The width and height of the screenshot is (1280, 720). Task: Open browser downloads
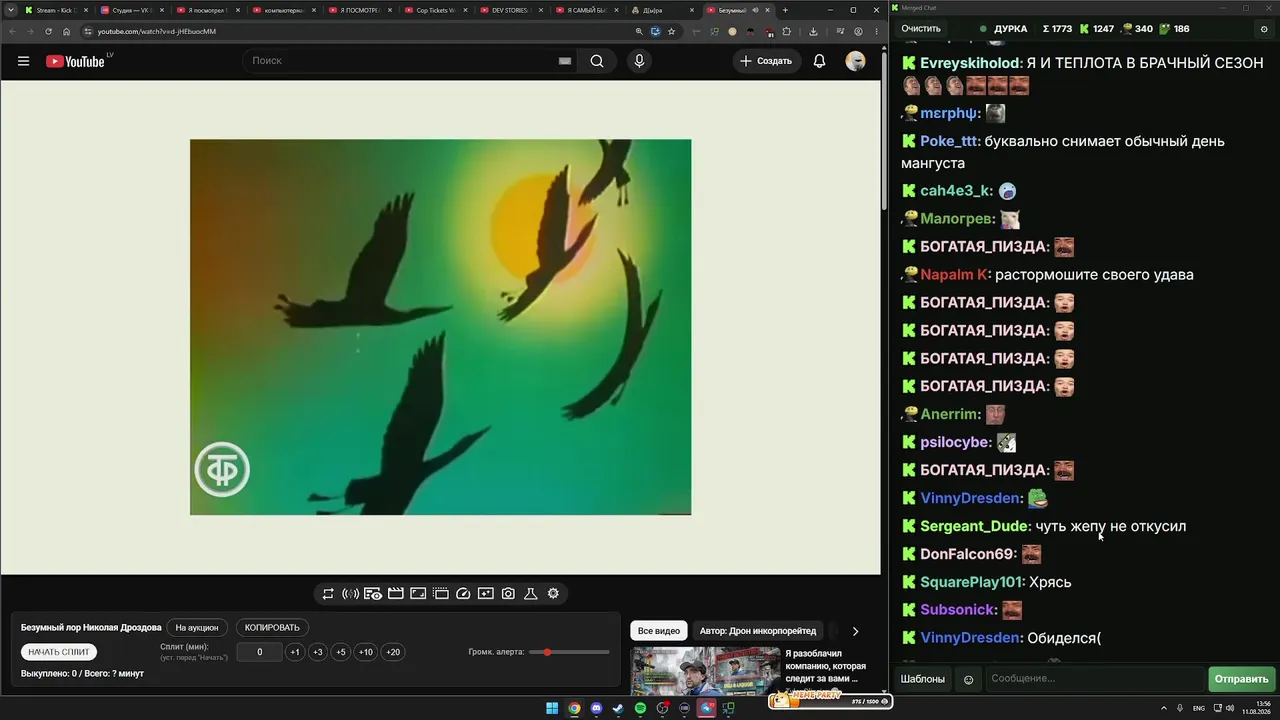pos(813,31)
